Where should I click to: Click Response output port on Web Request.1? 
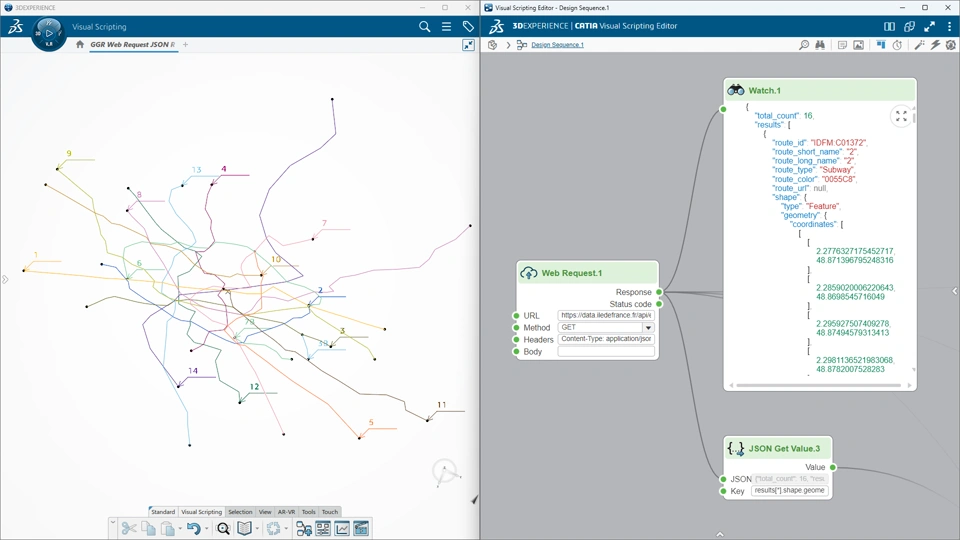(x=659, y=292)
